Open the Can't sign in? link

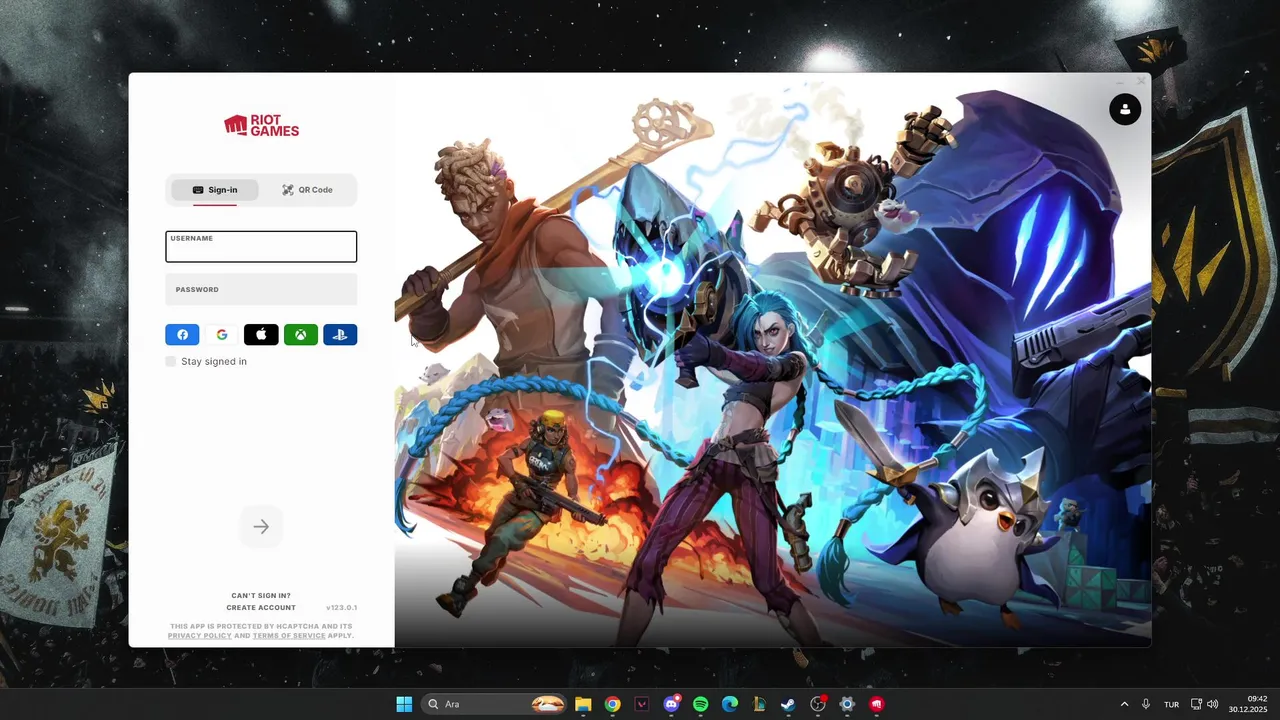point(261,596)
